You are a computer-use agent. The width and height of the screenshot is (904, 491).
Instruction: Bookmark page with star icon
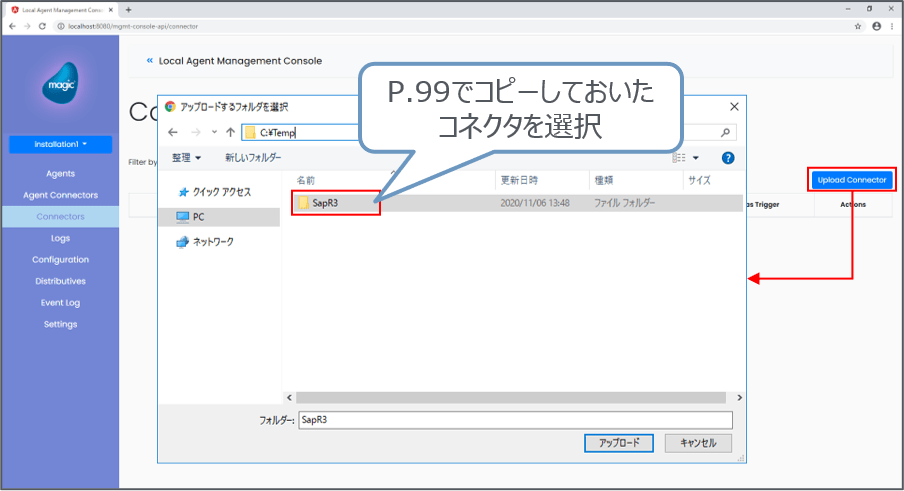858,26
